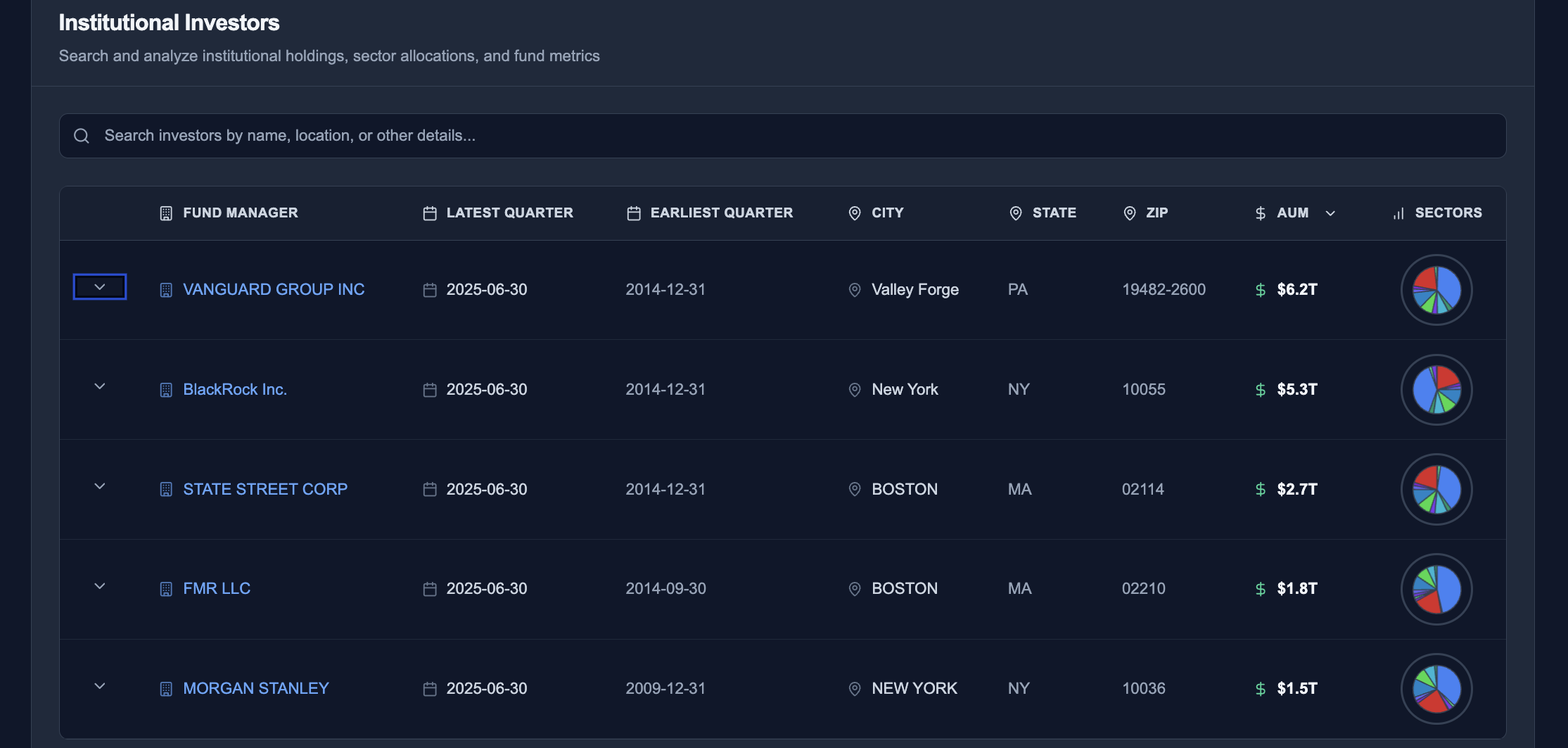Click the bar chart icon in Sectors header
The image size is (1568, 748).
(x=1398, y=212)
